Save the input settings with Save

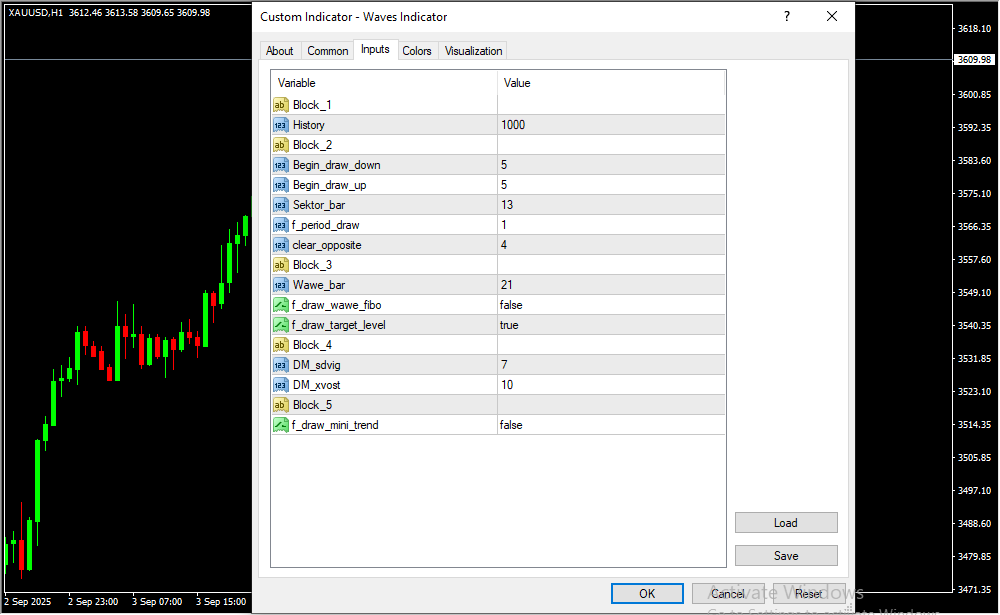(x=785, y=556)
